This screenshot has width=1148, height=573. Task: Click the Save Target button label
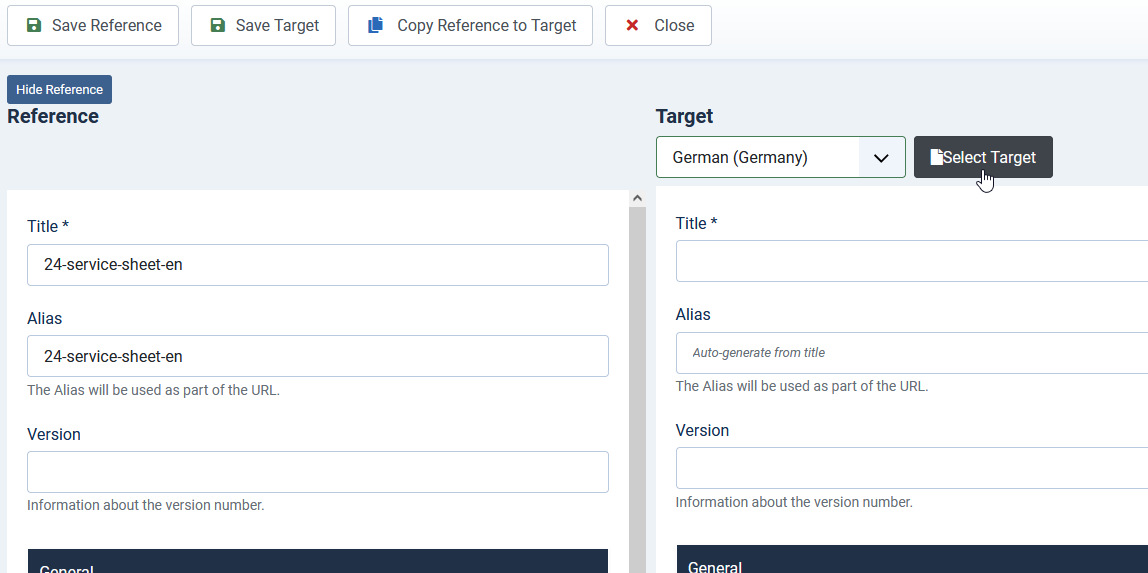click(277, 26)
